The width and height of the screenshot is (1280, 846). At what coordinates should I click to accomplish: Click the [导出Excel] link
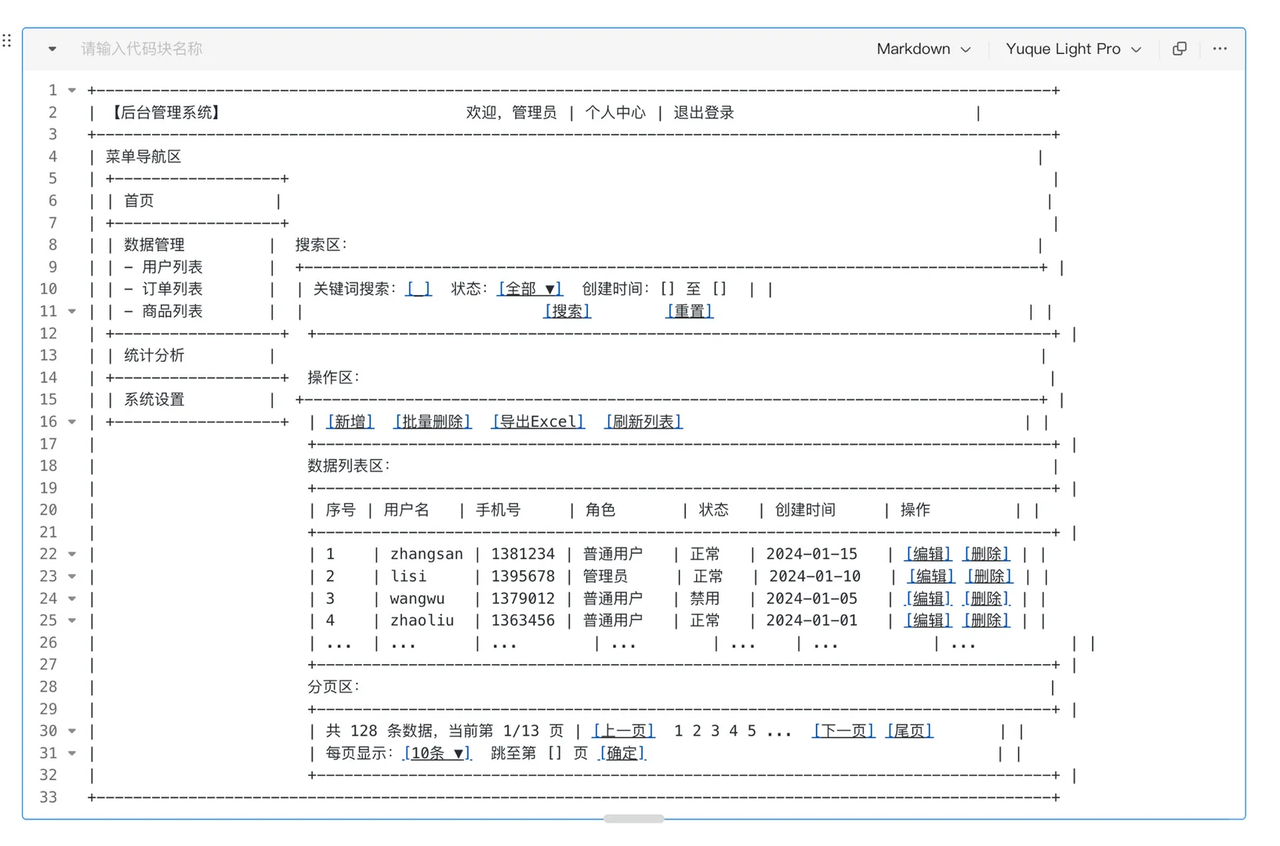pyautogui.click(x=538, y=421)
